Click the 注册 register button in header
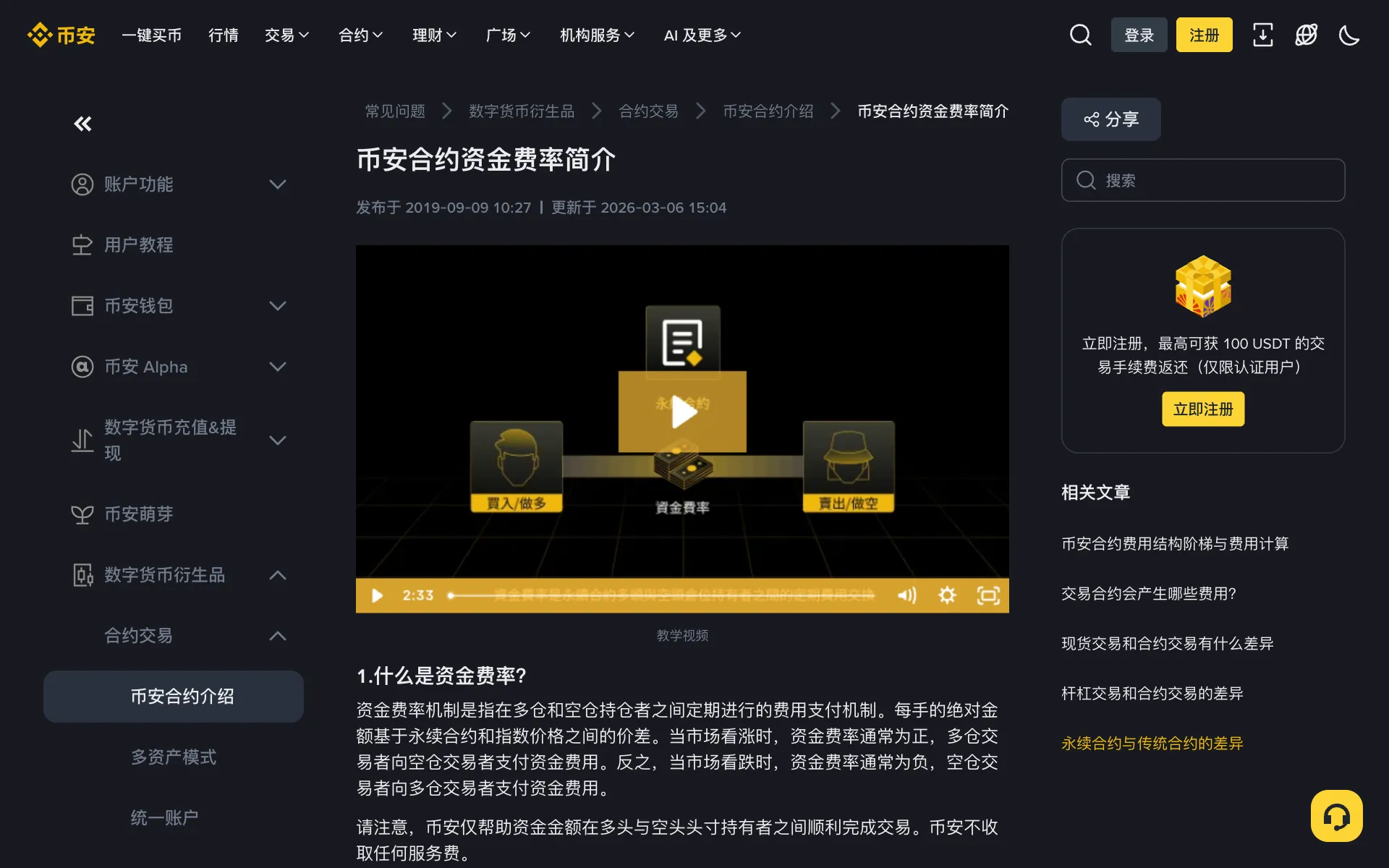Image resolution: width=1389 pixels, height=868 pixels. tap(1204, 35)
